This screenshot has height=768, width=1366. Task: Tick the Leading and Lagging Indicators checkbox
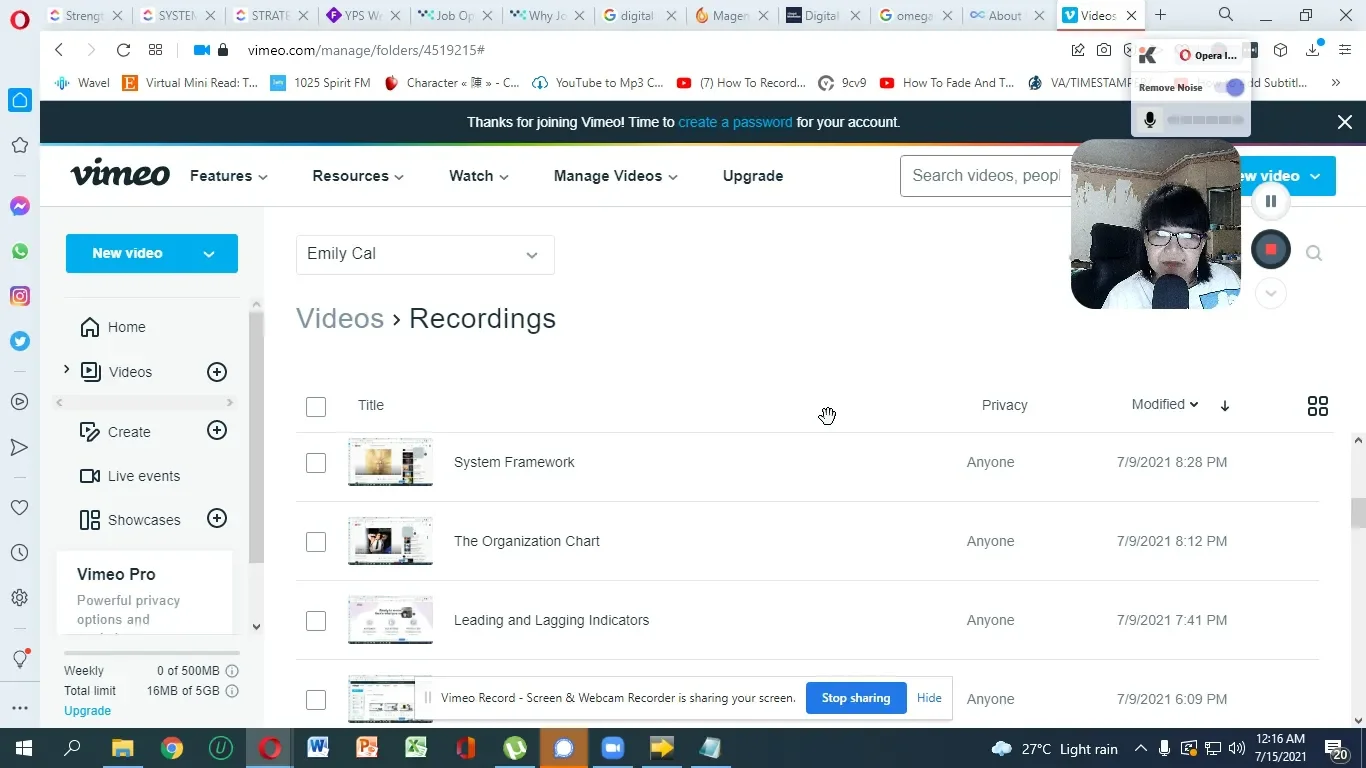click(316, 621)
